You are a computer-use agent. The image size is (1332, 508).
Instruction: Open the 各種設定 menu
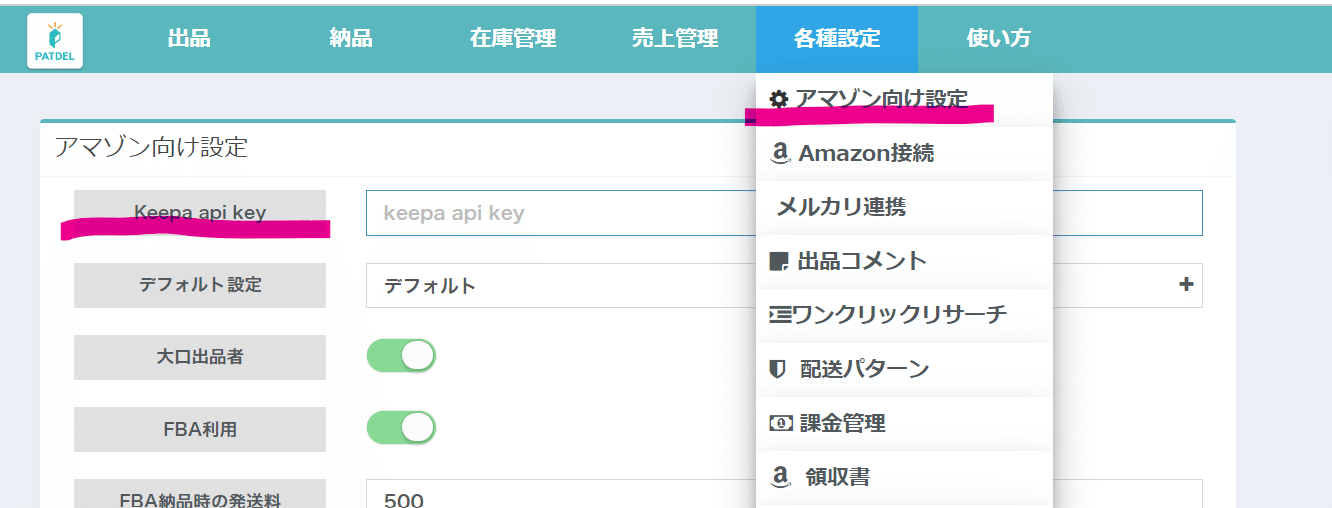[837, 39]
